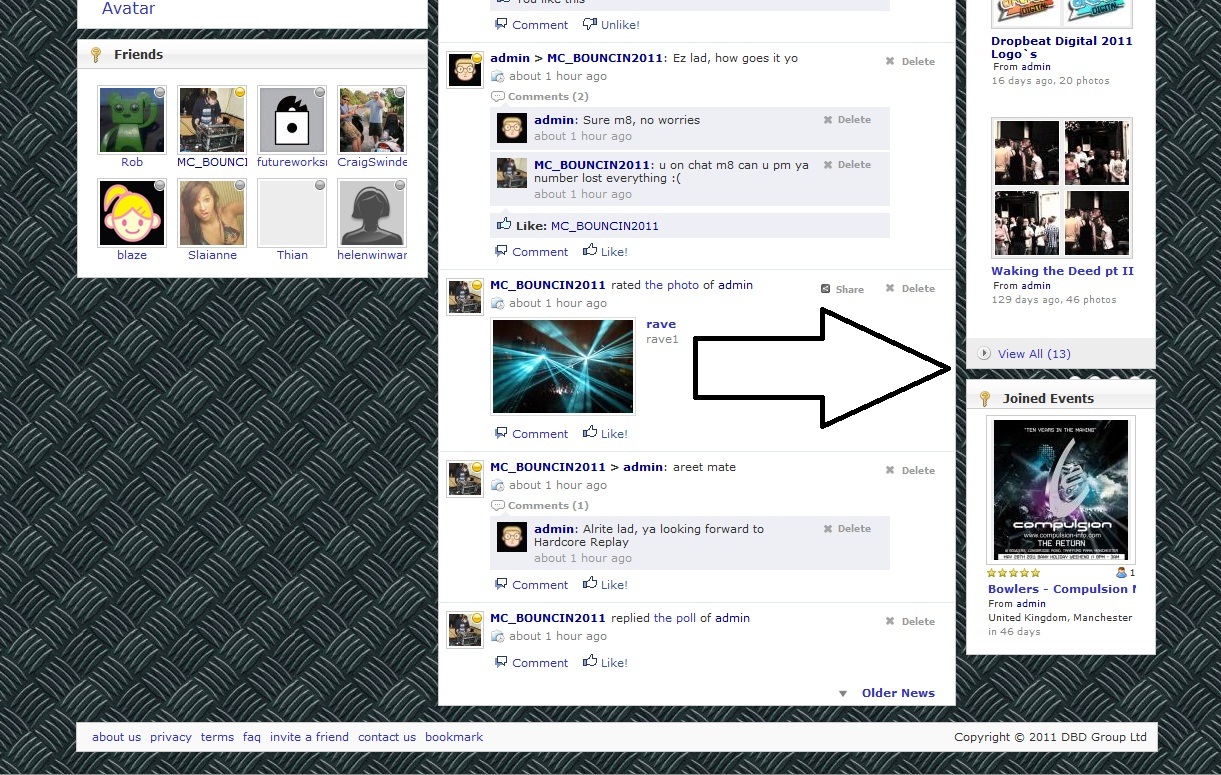
Task: Delete the replied the poll post
Action: (910, 621)
